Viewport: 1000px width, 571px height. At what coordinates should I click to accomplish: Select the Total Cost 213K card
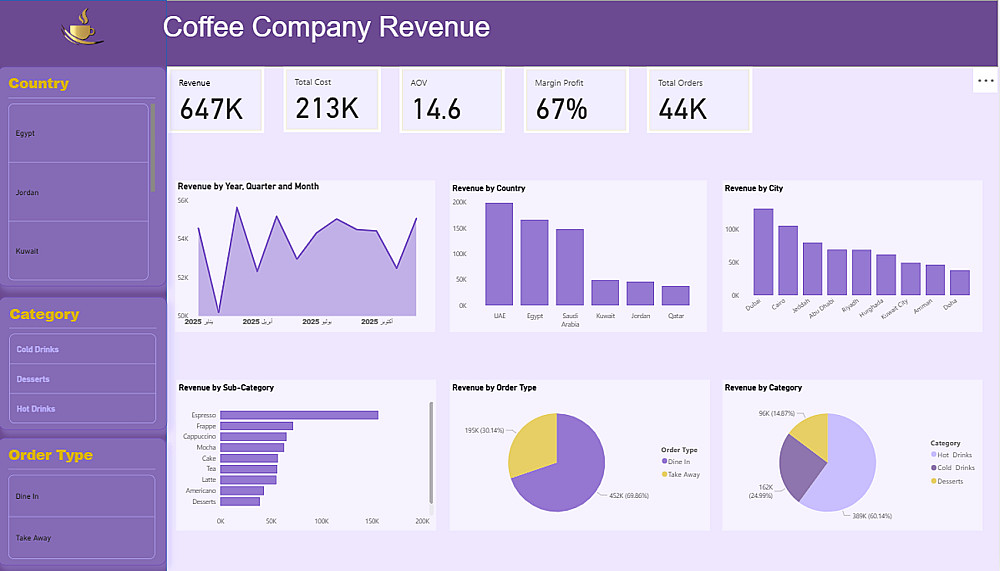pyautogui.click(x=332, y=100)
